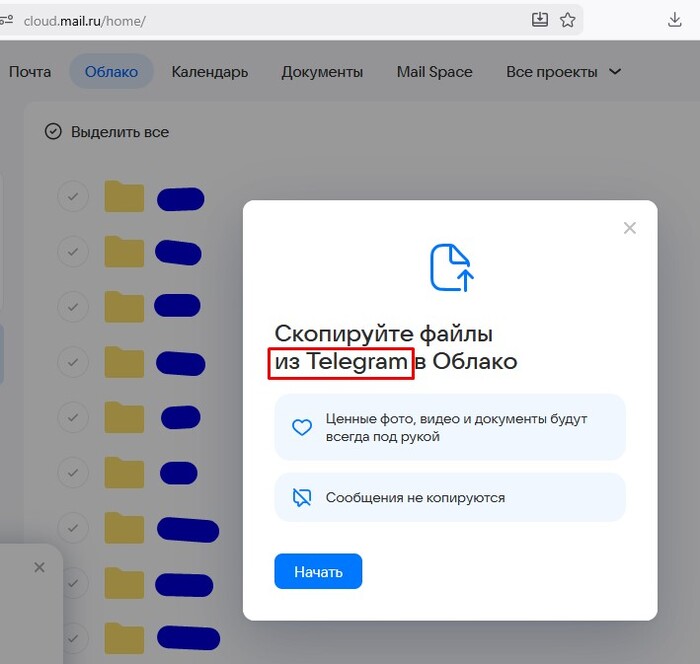Expand the Все проекты dropdown

563,72
